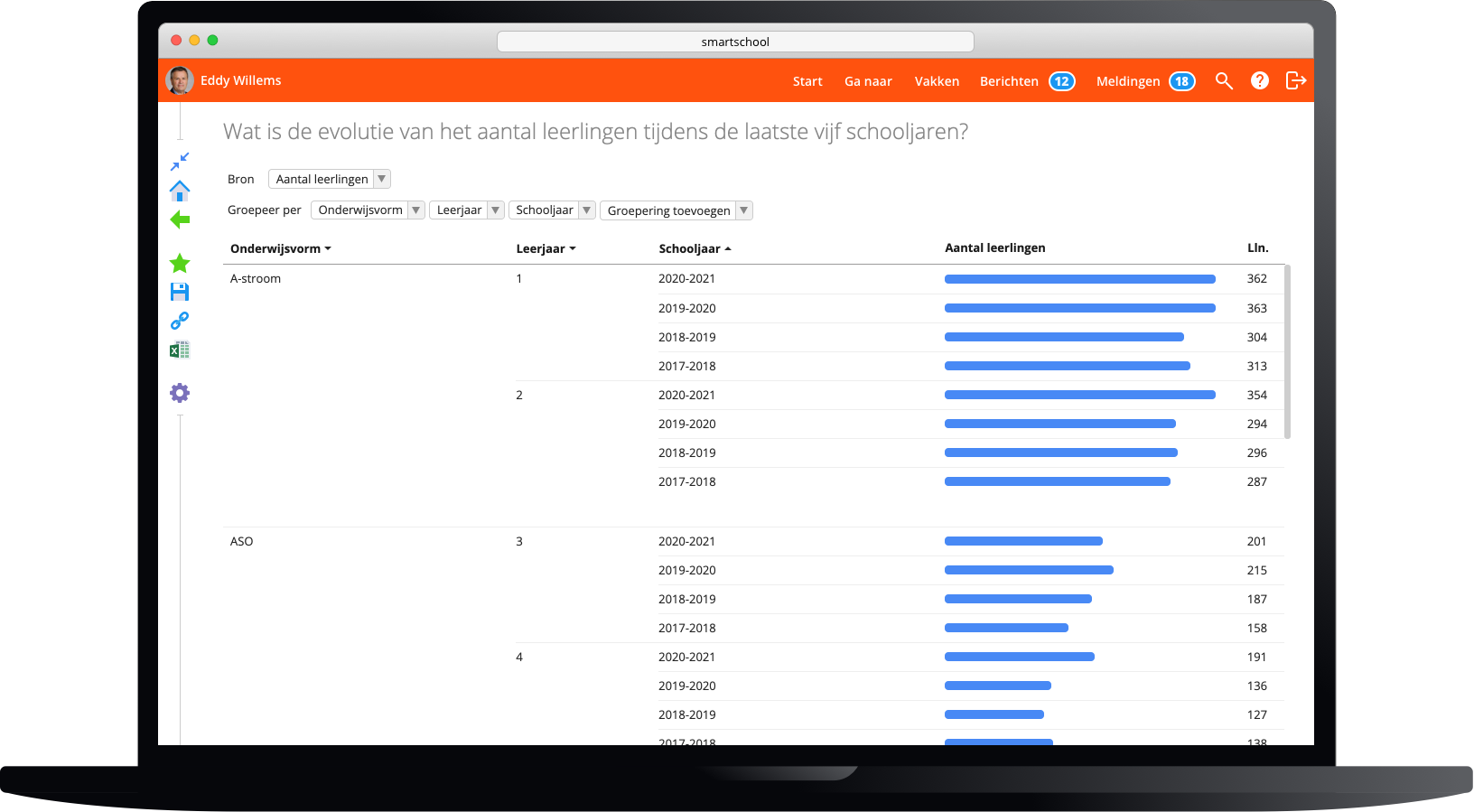Open help with the question mark icon

pyautogui.click(x=1260, y=80)
